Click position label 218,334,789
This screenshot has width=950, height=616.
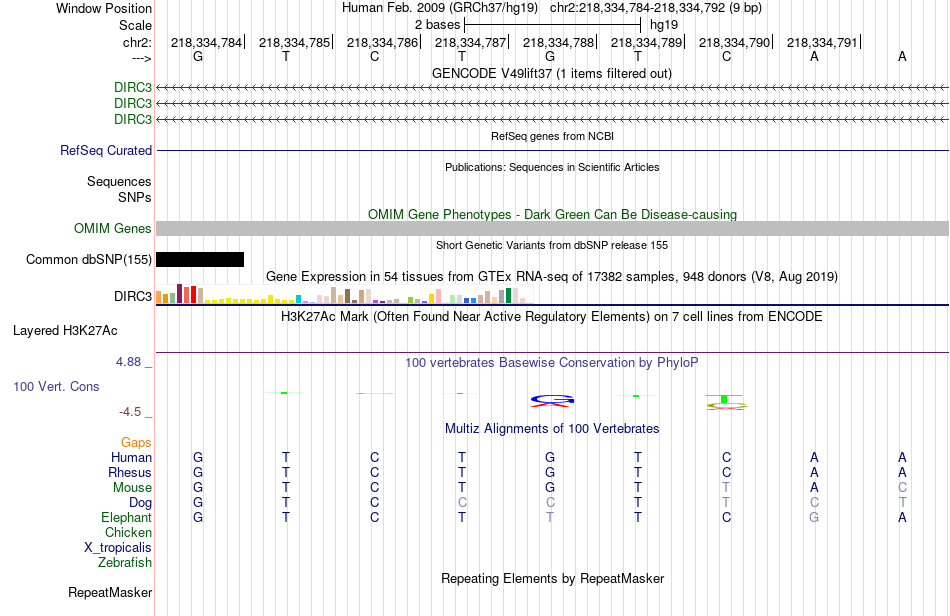[646, 42]
